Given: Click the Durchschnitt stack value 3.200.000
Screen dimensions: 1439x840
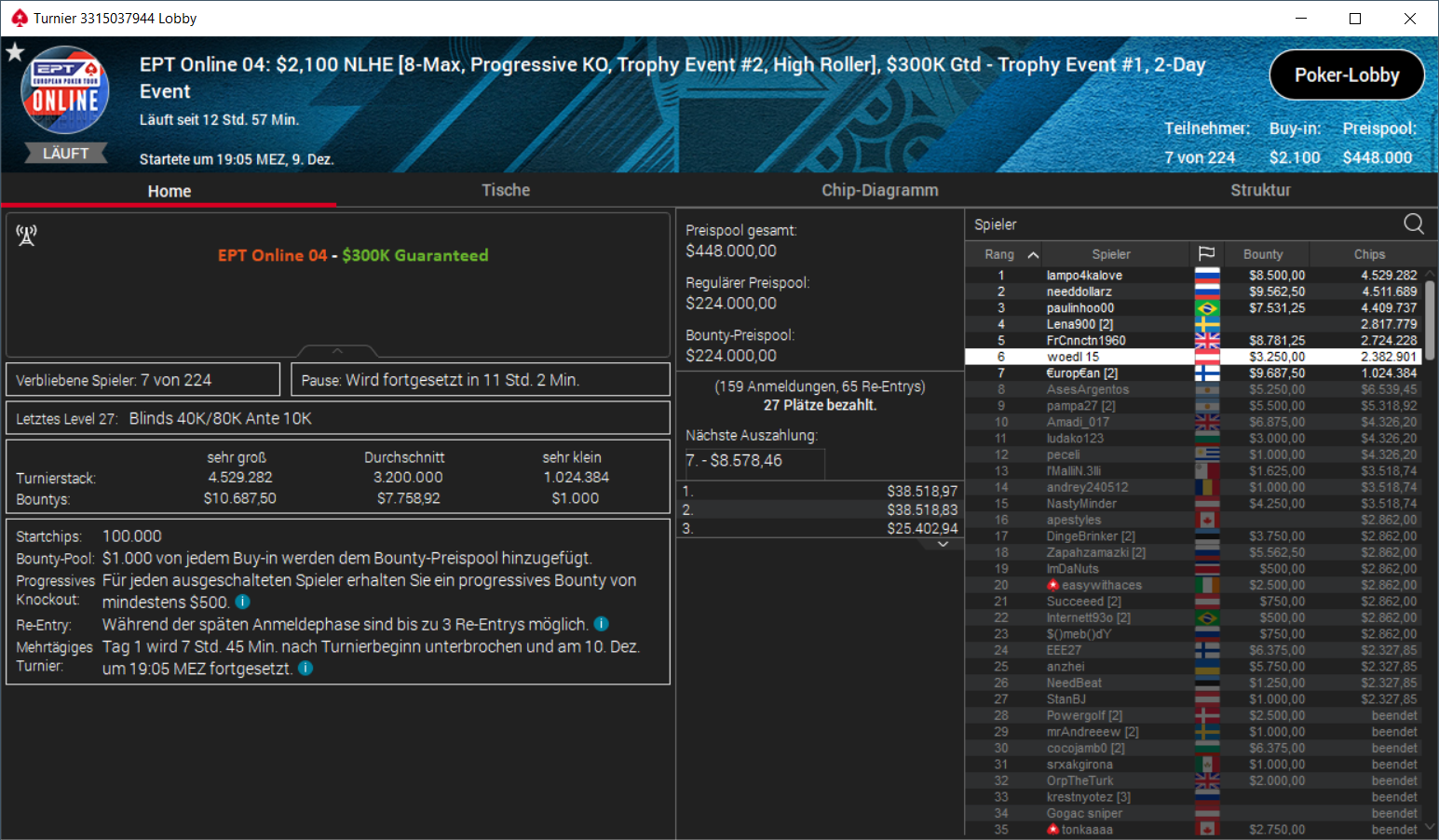Looking at the screenshot, I should point(408,478).
